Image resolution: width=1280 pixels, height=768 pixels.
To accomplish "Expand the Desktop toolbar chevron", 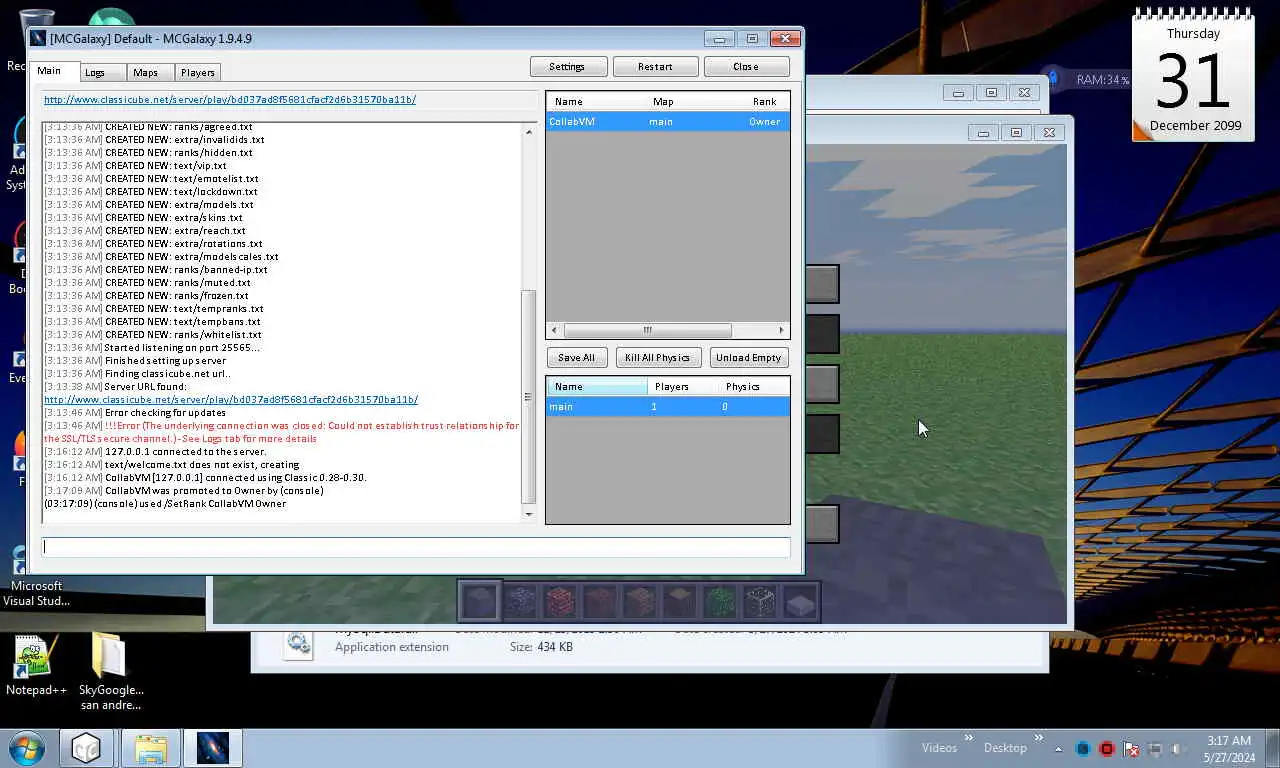I will click(1039, 739).
